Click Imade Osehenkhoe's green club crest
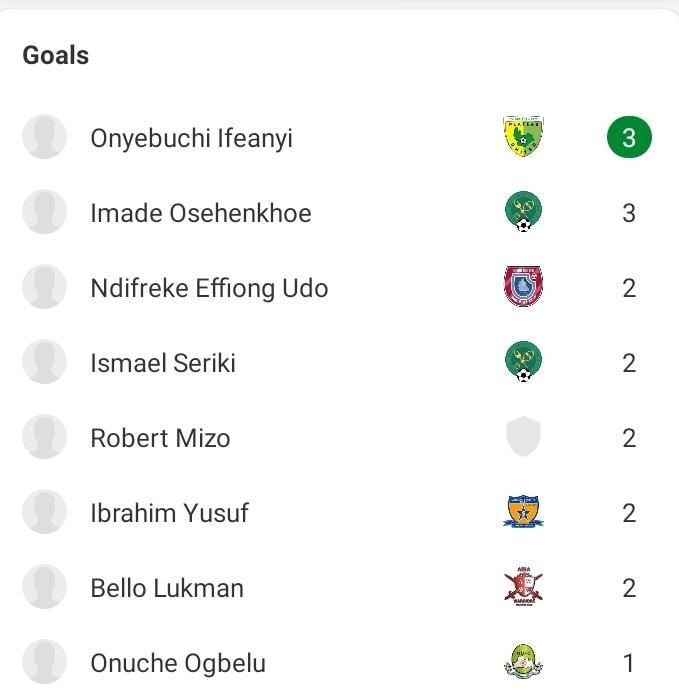The height and width of the screenshot is (696, 679). pyautogui.click(x=523, y=213)
